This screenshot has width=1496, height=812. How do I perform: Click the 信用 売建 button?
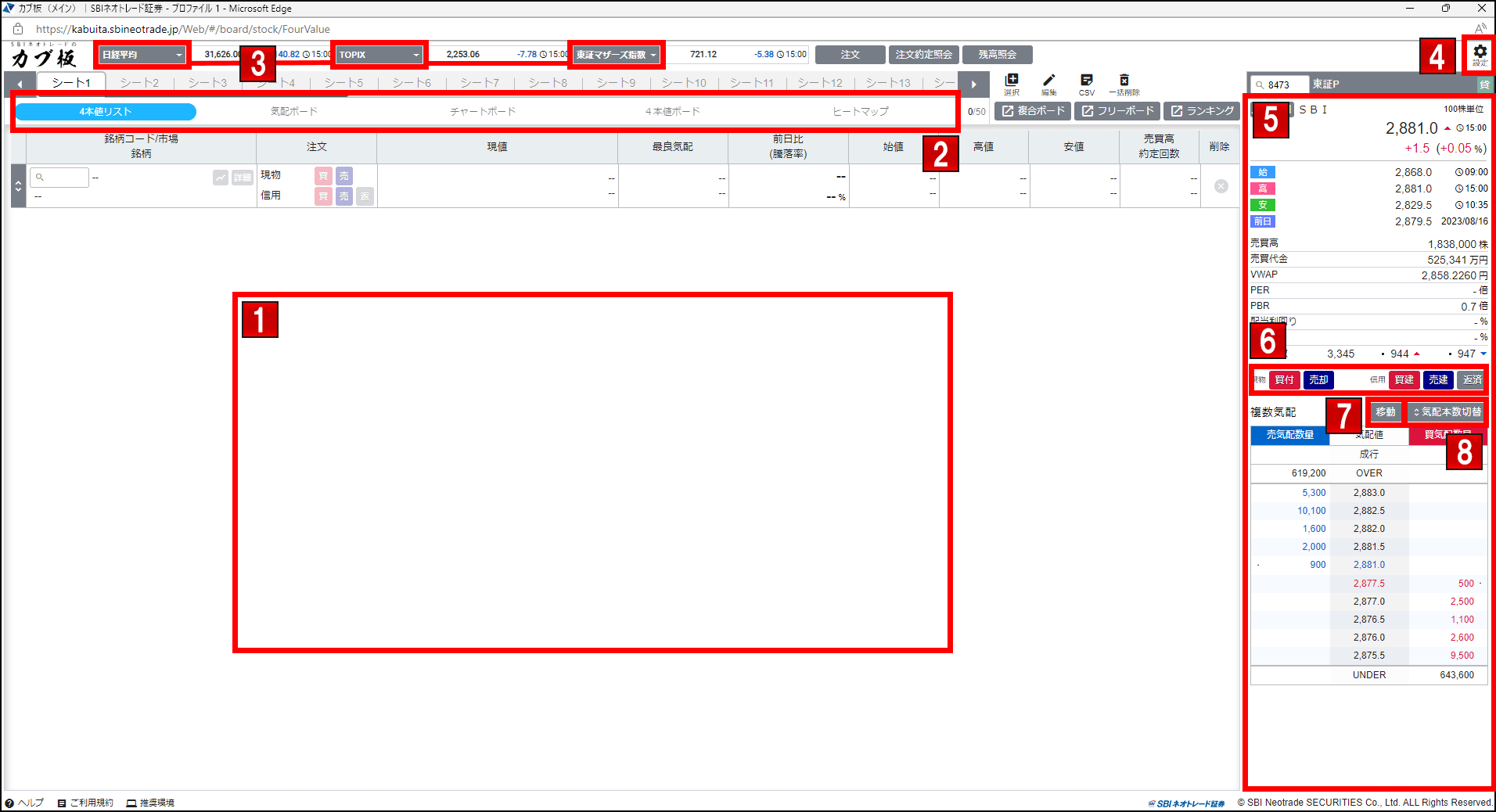click(1438, 380)
